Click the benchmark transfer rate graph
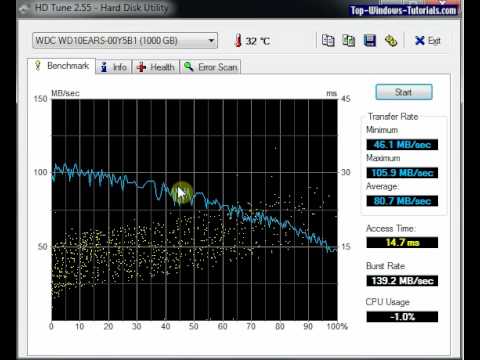The image size is (480, 360). (194, 210)
